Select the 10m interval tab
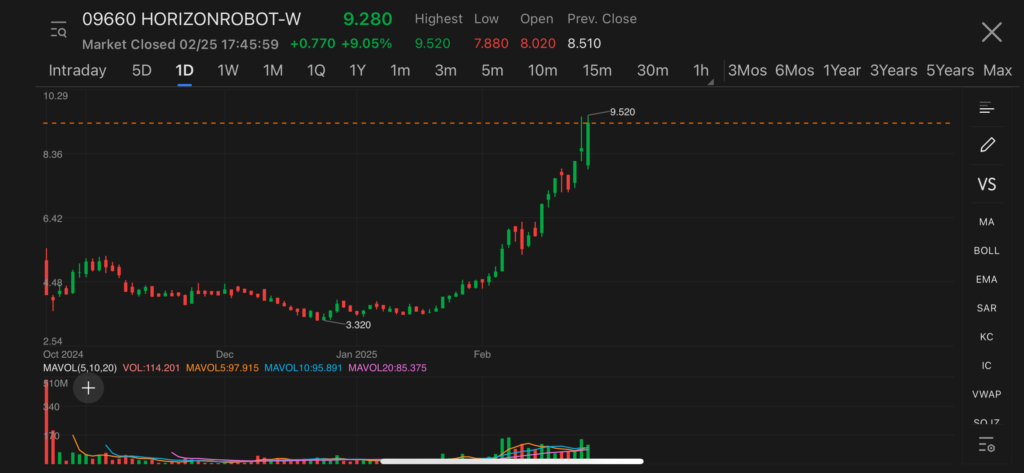1024x473 pixels. coord(543,71)
